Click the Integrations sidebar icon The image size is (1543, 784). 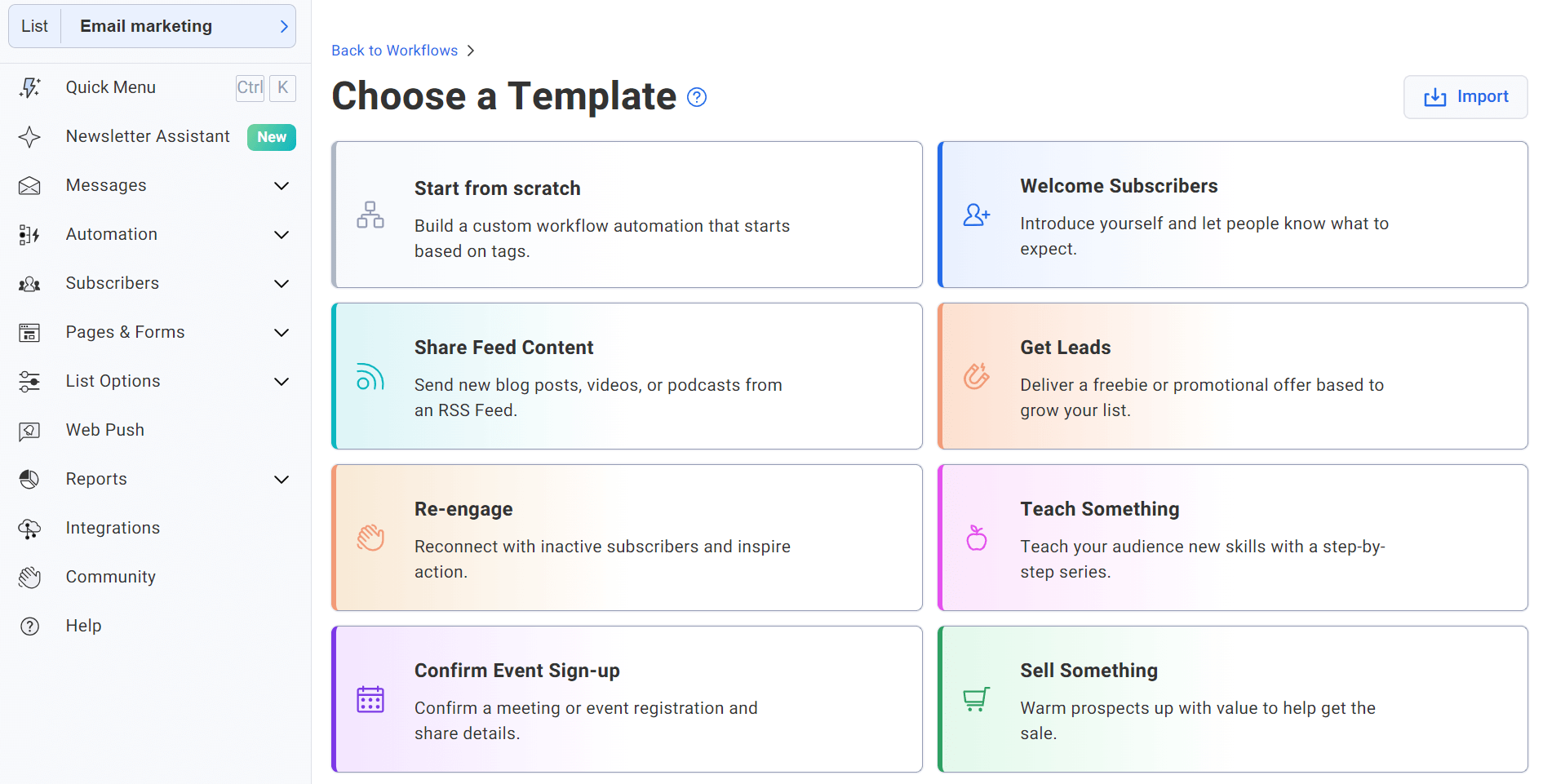click(x=29, y=528)
